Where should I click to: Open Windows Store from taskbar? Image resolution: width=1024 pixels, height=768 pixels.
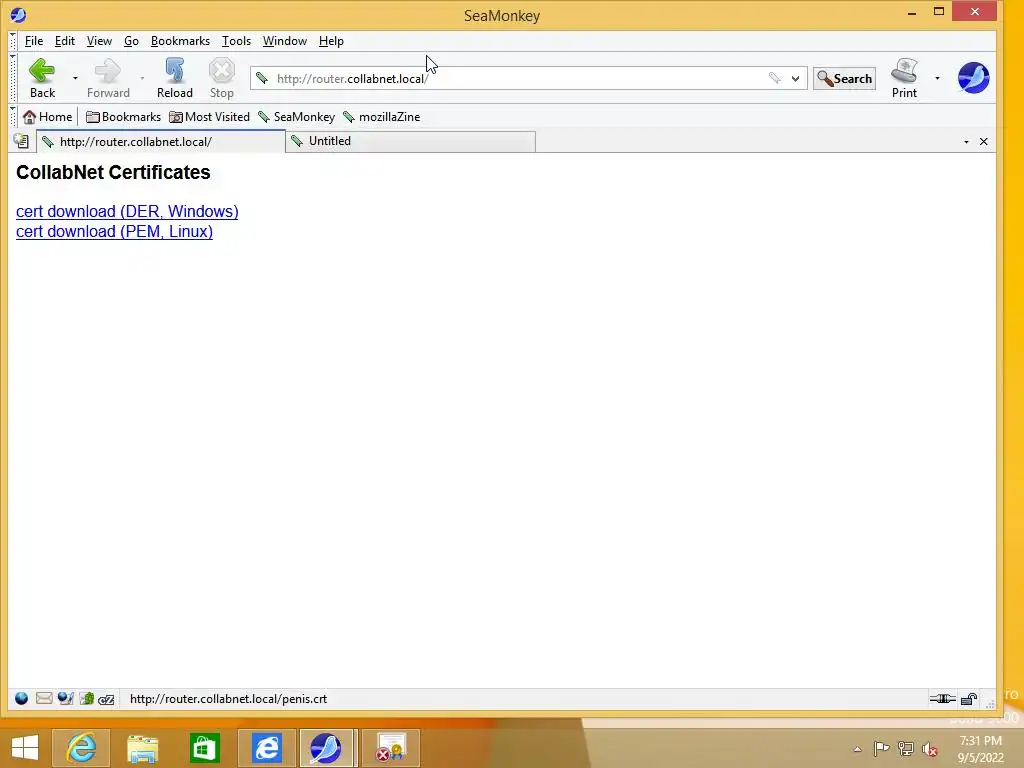204,748
